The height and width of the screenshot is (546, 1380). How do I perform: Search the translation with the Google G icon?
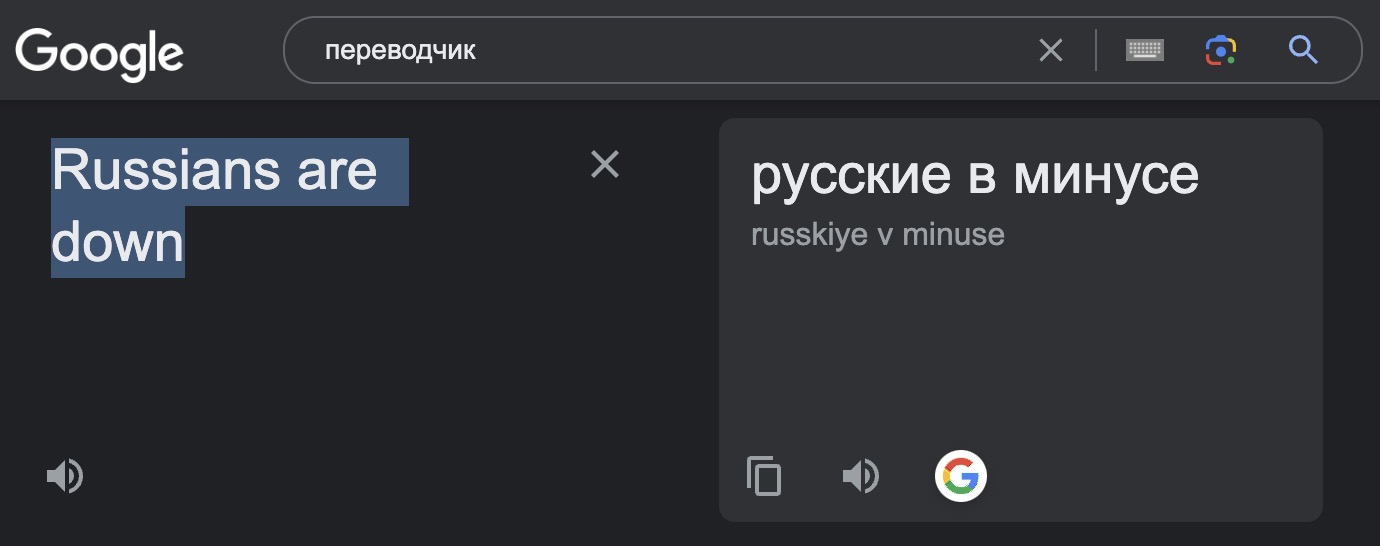[x=961, y=476]
